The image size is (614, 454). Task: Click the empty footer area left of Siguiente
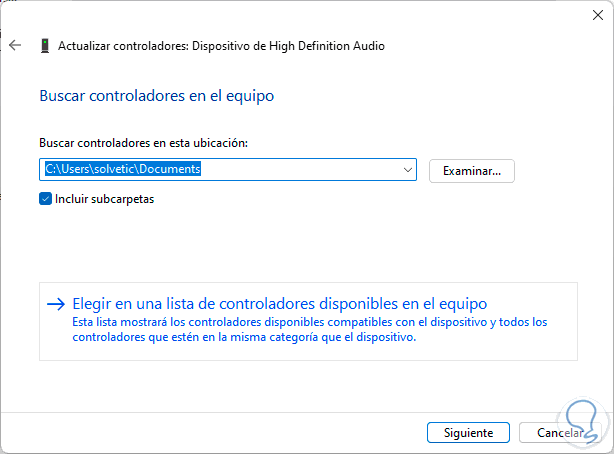200,433
